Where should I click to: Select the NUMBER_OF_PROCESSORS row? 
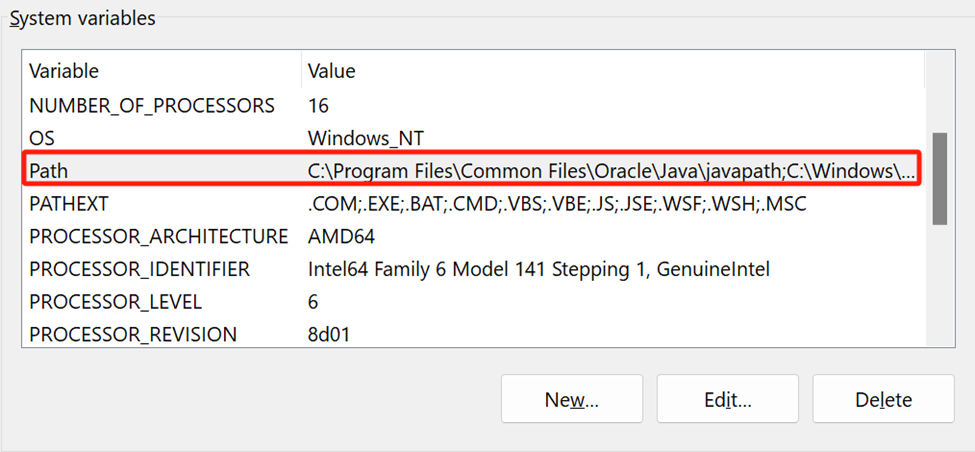click(151, 104)
